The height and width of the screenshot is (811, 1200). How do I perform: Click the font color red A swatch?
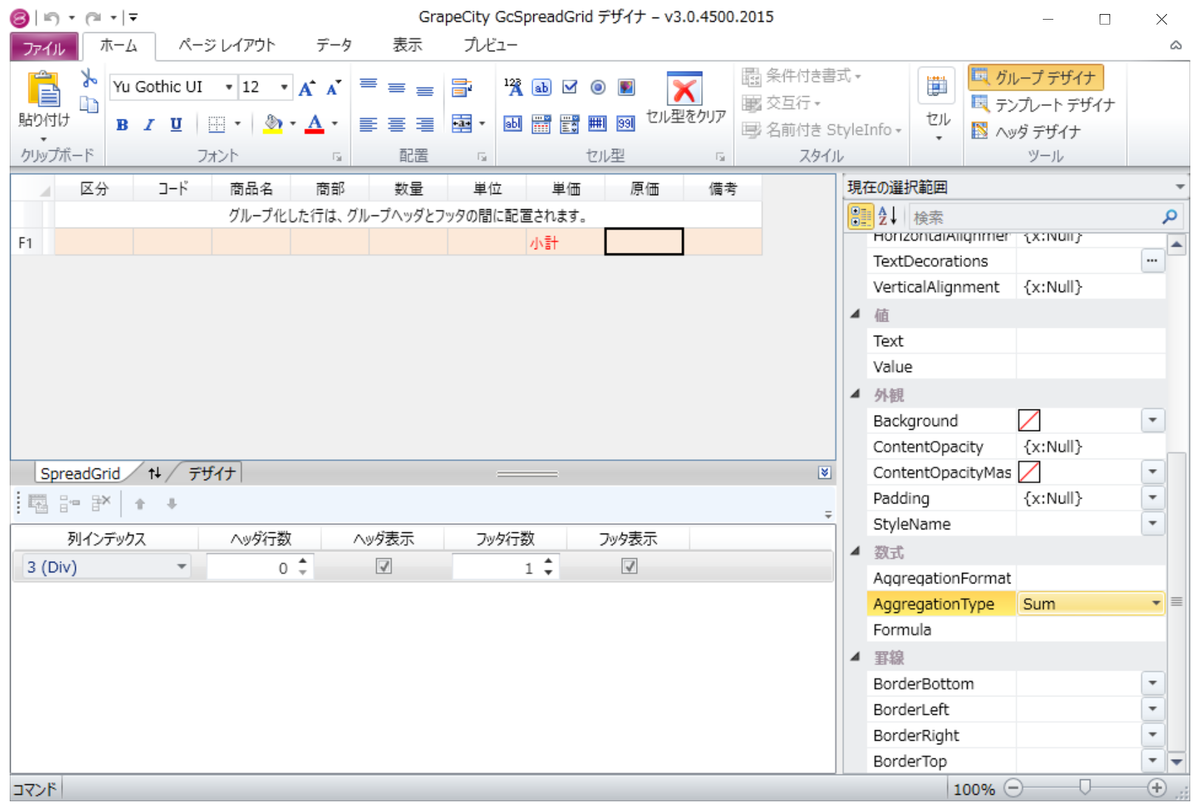pos(314,125)
